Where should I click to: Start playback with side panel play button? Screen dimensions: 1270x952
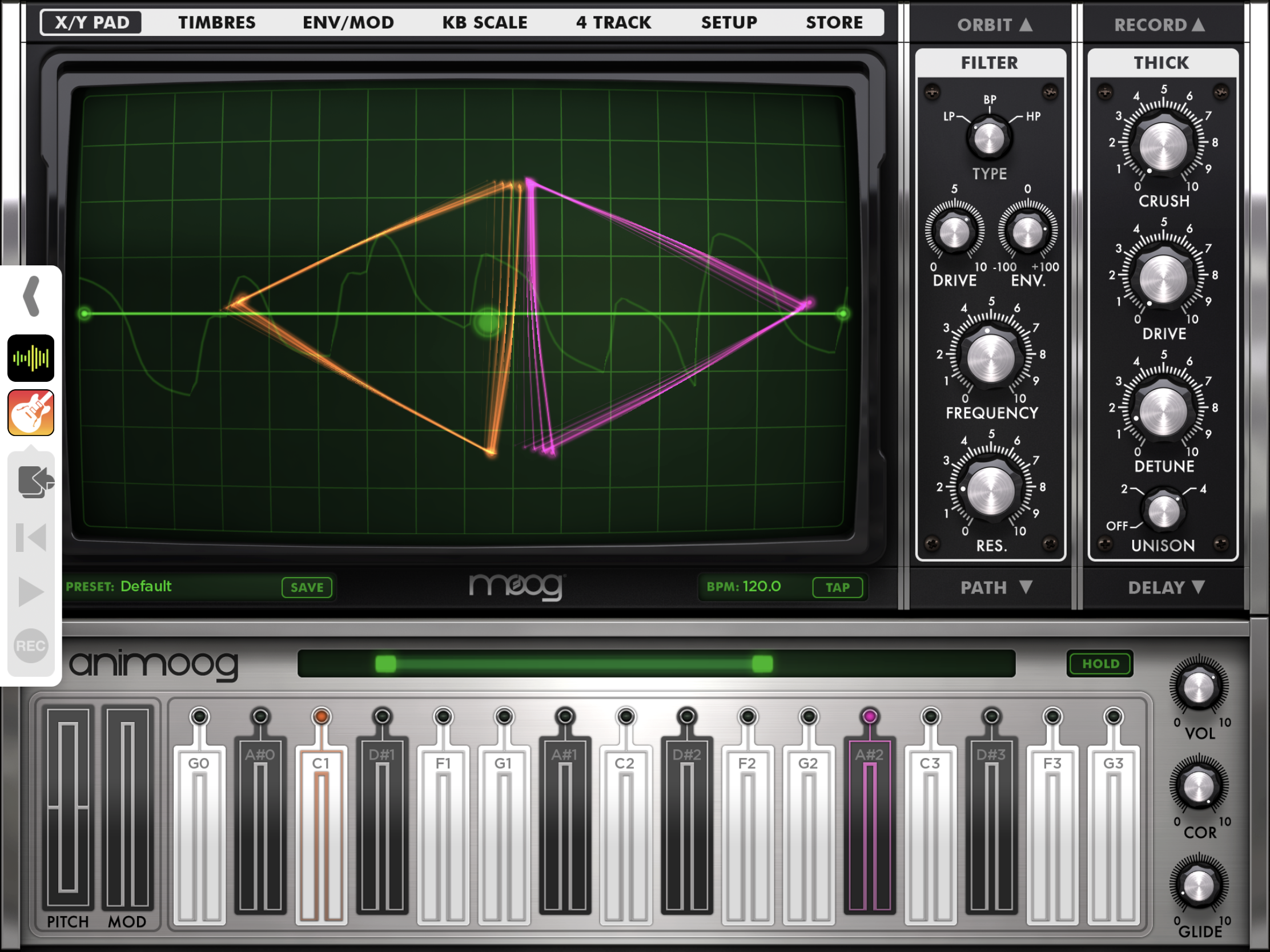31,592
